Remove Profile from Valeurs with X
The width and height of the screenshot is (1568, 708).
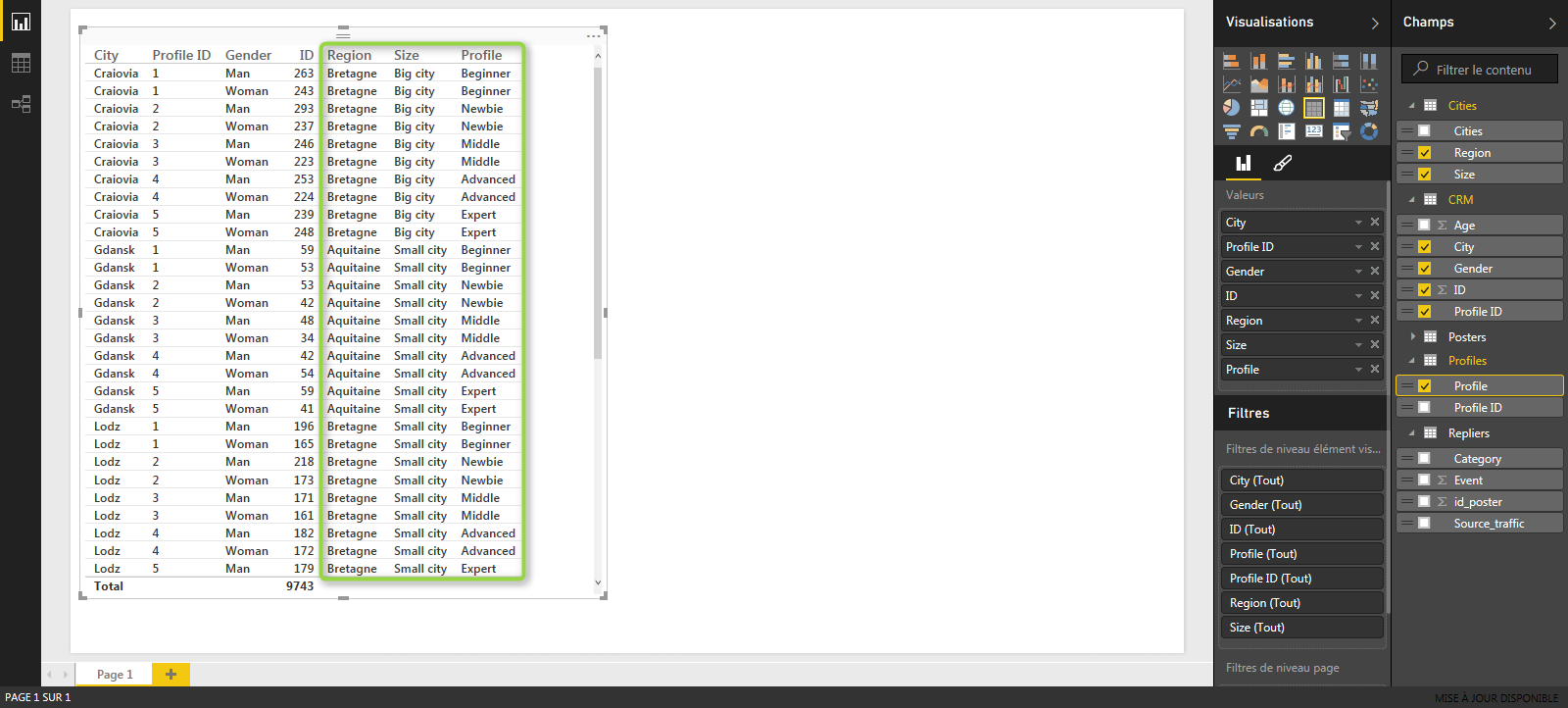(1375, 370)
